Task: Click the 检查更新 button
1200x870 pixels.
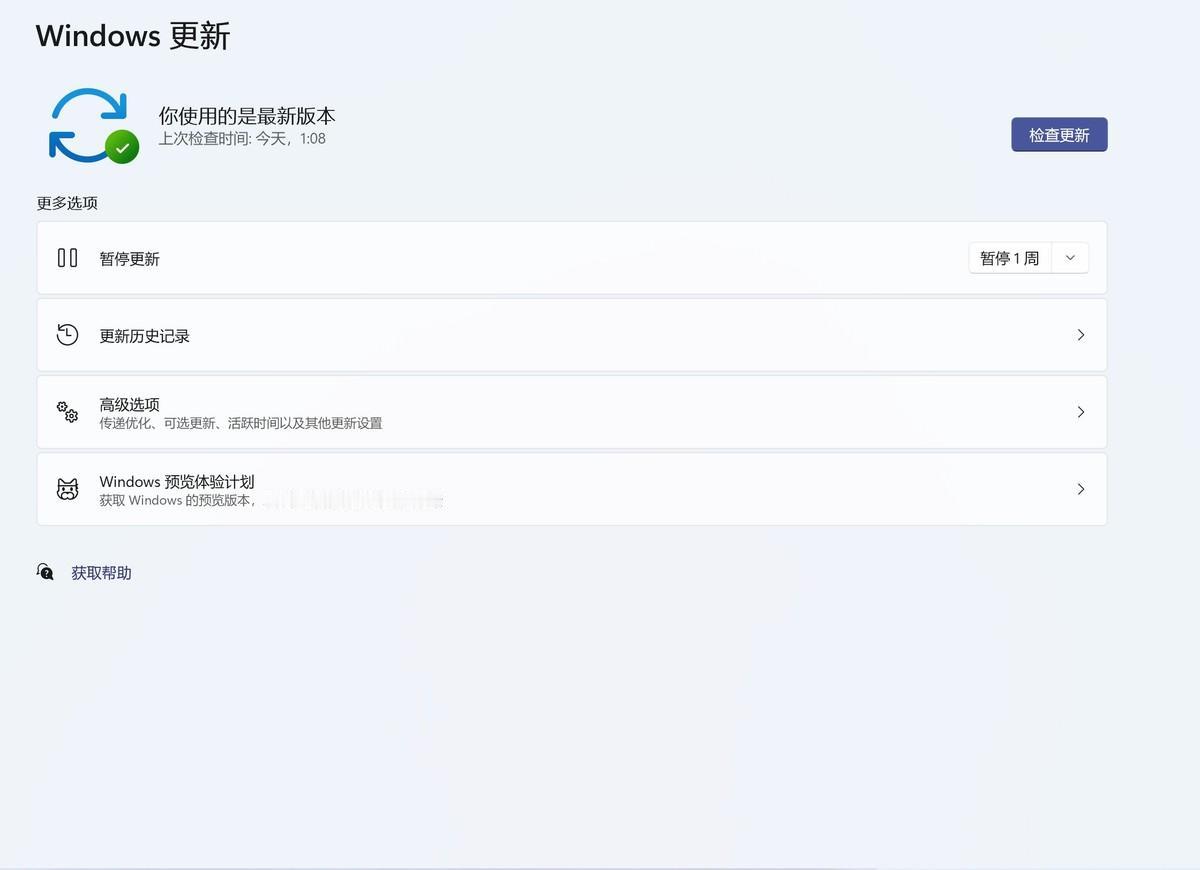Action: (1059, 135)
